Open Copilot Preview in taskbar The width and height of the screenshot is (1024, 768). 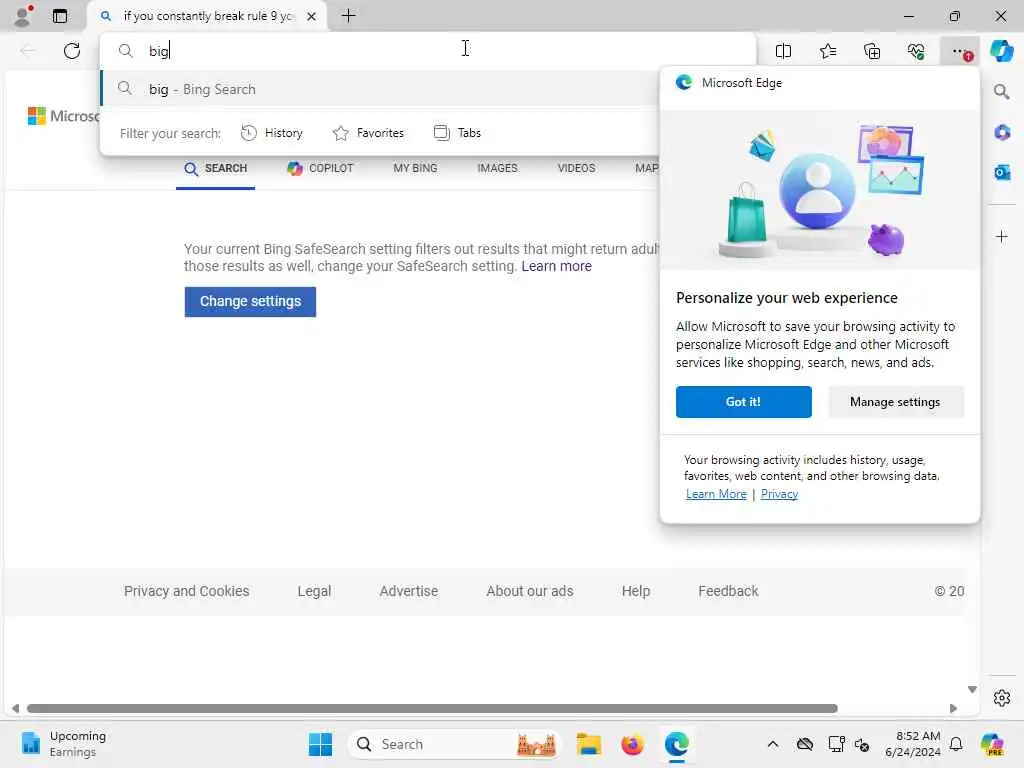pos(992,744)
